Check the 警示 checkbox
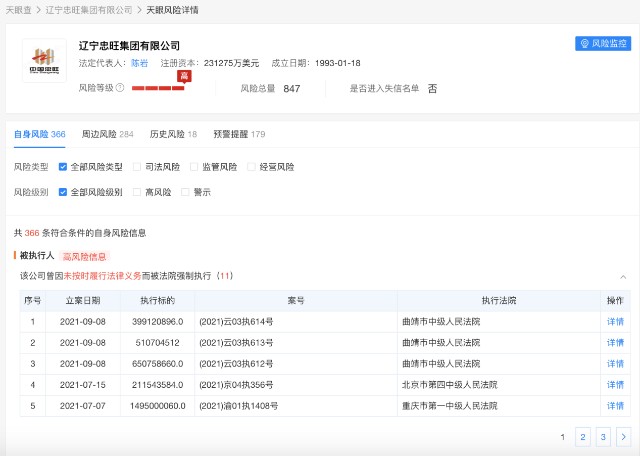Screen dimensions: 640x456 185,192
